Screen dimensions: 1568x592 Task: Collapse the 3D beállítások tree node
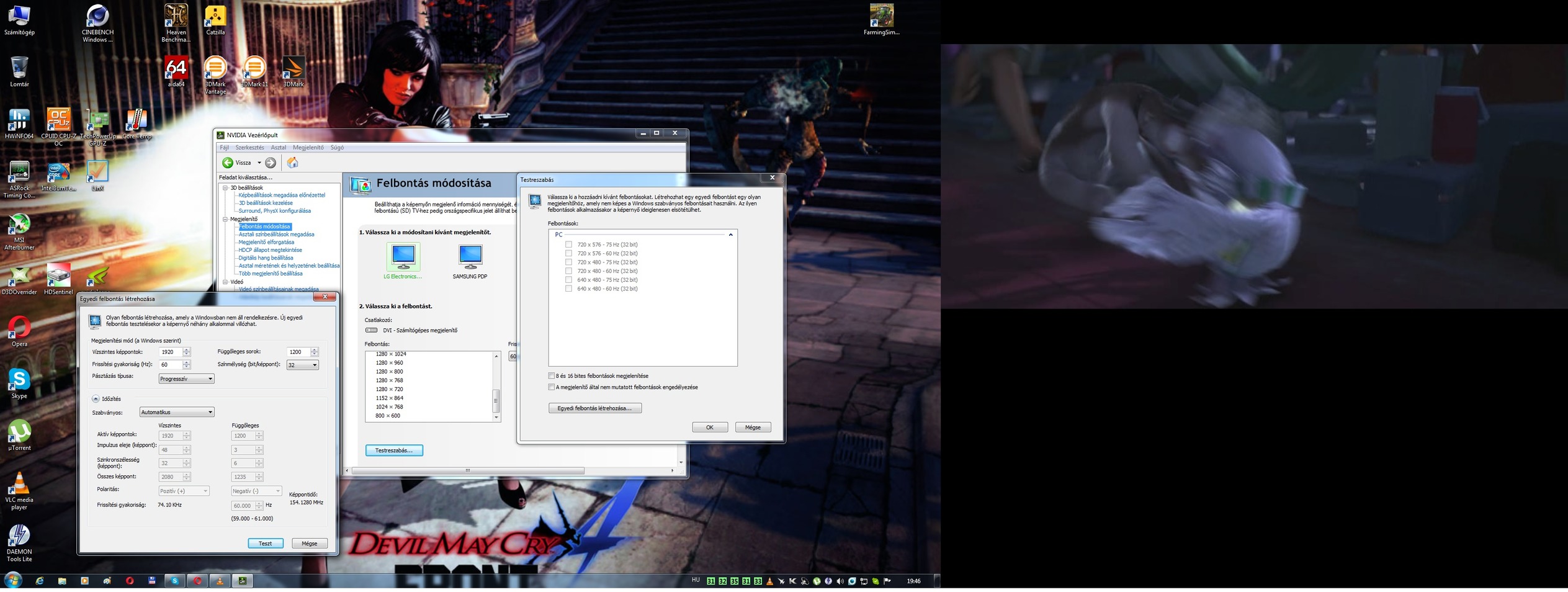[225, 187]
